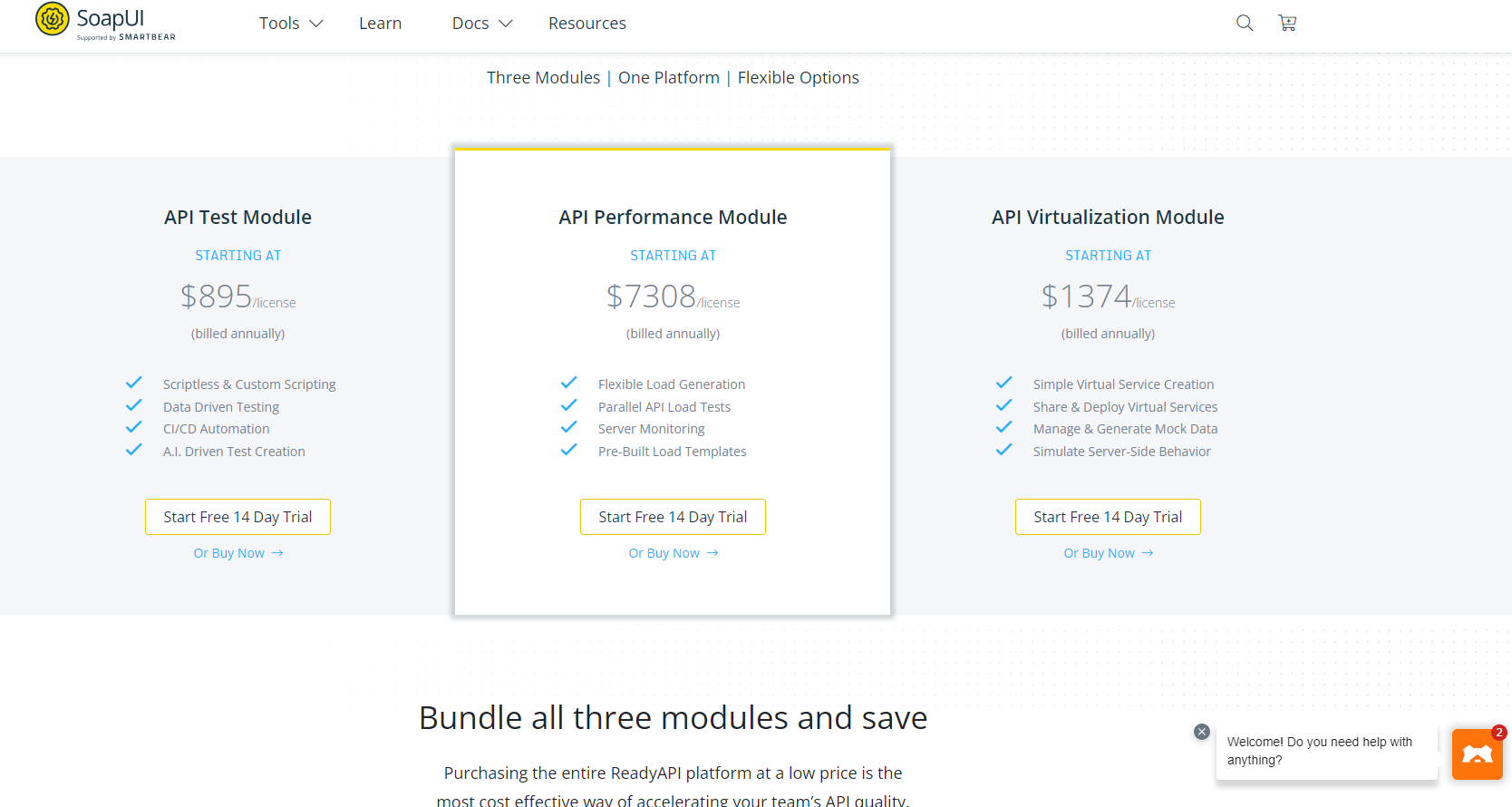The width and height of the screenshot is (1512, 807).
Task: Open the Learn menu item
Action: click(380, 24)
